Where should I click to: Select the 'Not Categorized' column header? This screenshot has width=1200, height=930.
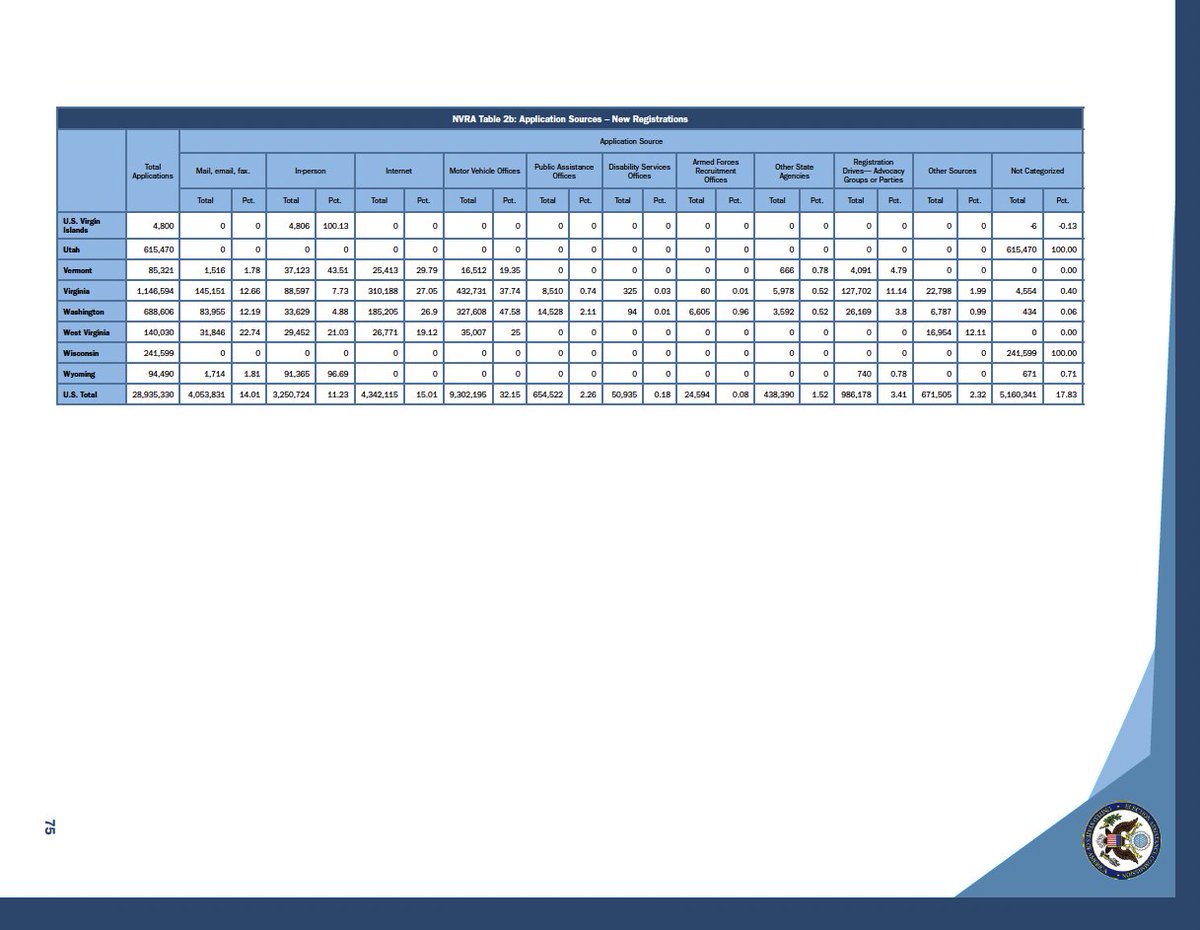point(1036,171)
